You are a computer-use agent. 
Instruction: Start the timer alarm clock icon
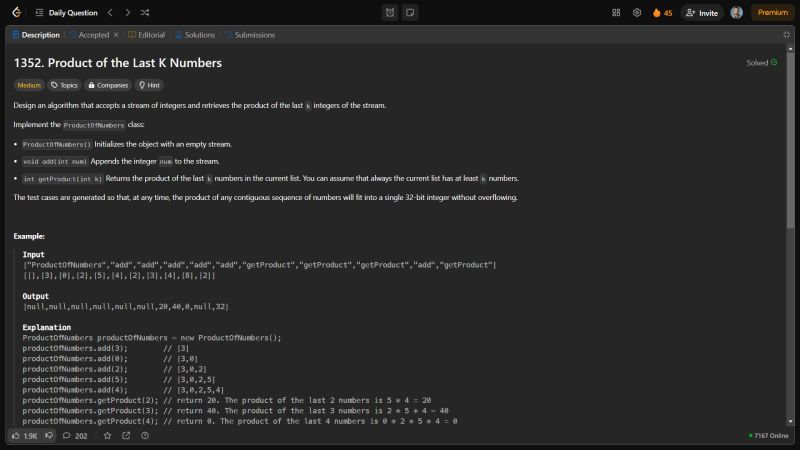pyautogui.click(x=390, y=13)
